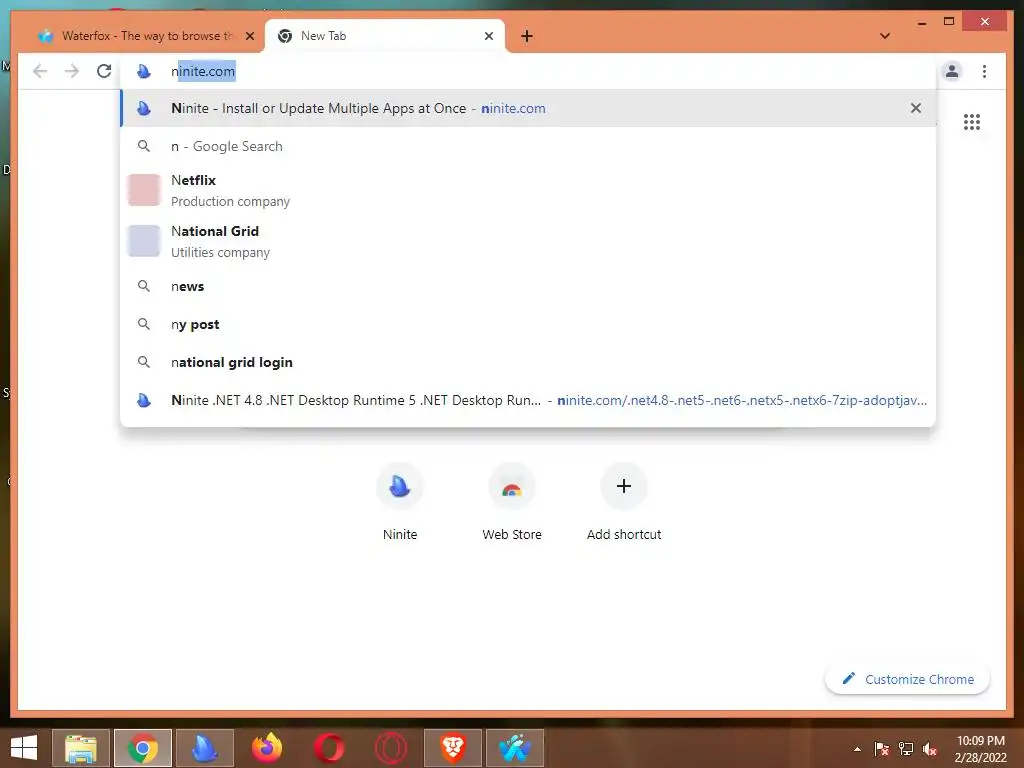
Task: Click the Chrome taskbar icon
Action: [x=142, y=748]
